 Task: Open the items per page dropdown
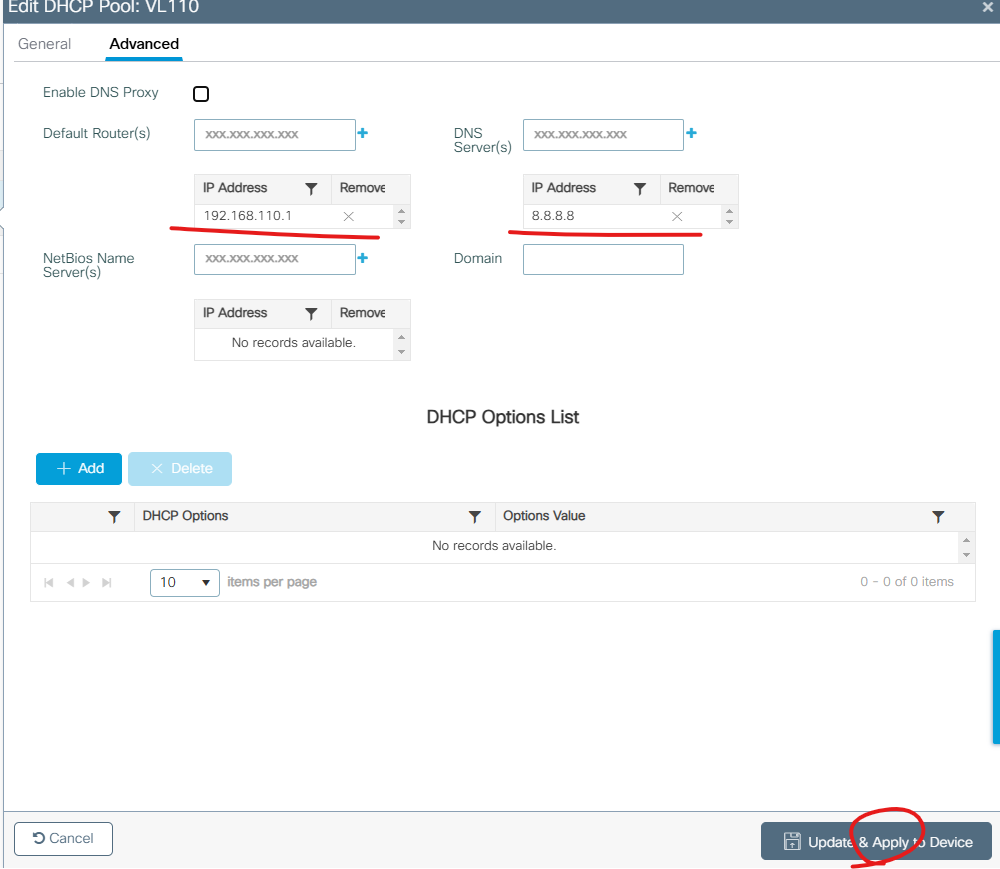(x=185, y=583)
